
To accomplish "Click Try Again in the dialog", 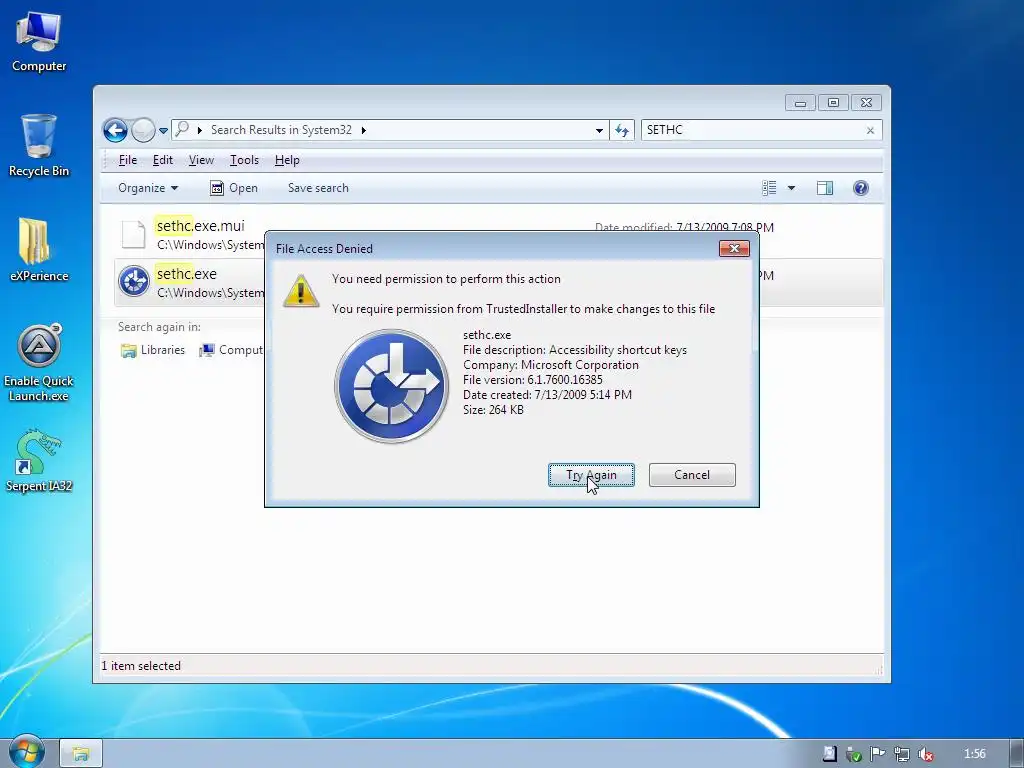I will (591, 475).
